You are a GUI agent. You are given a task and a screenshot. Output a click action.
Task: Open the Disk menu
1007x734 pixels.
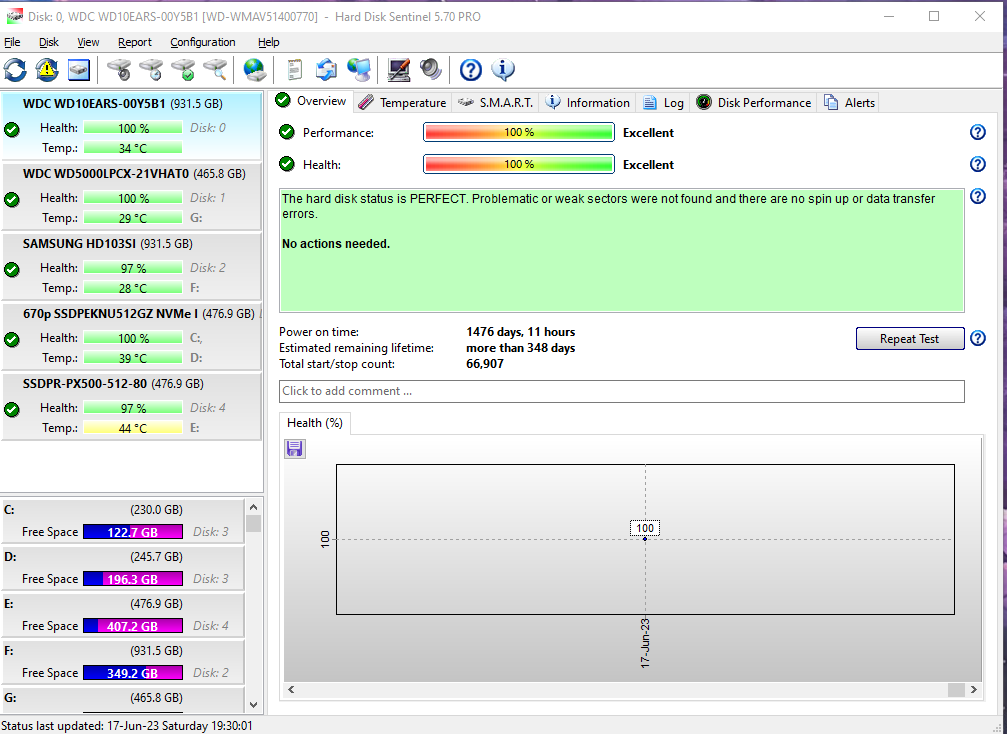[49, 42]
